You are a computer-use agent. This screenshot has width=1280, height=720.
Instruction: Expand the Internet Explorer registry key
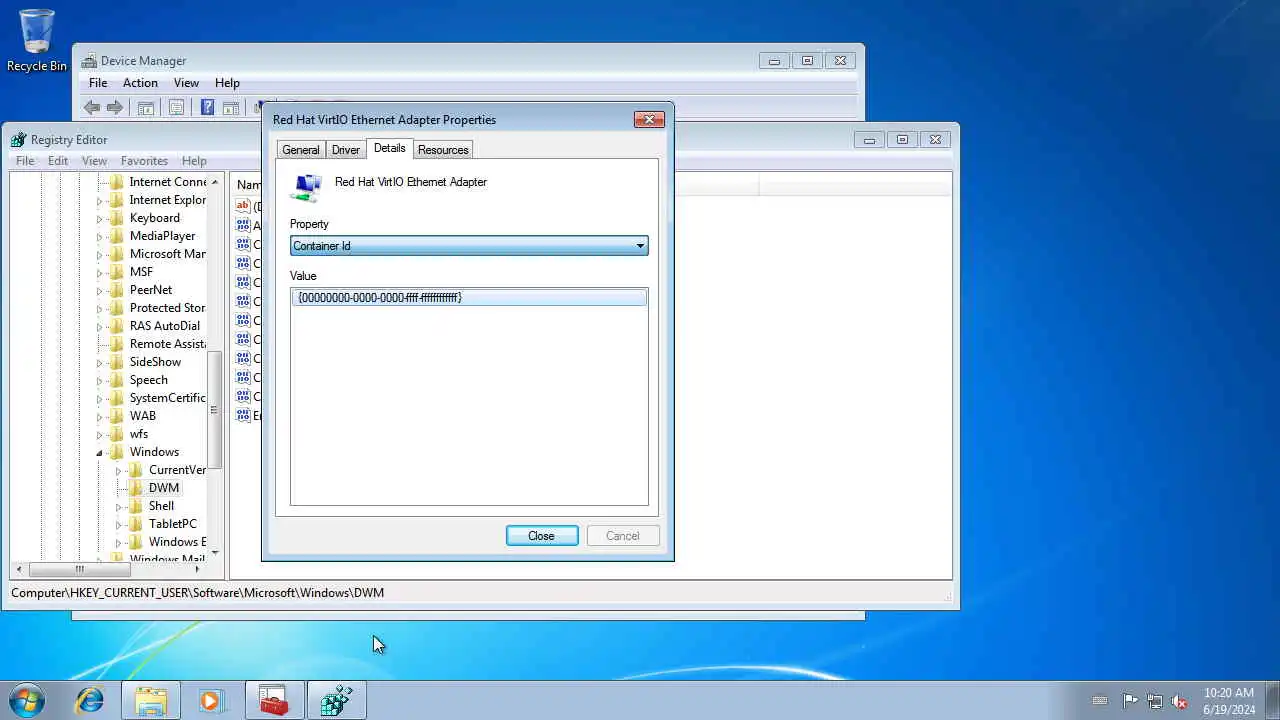[x=99, y=200]
